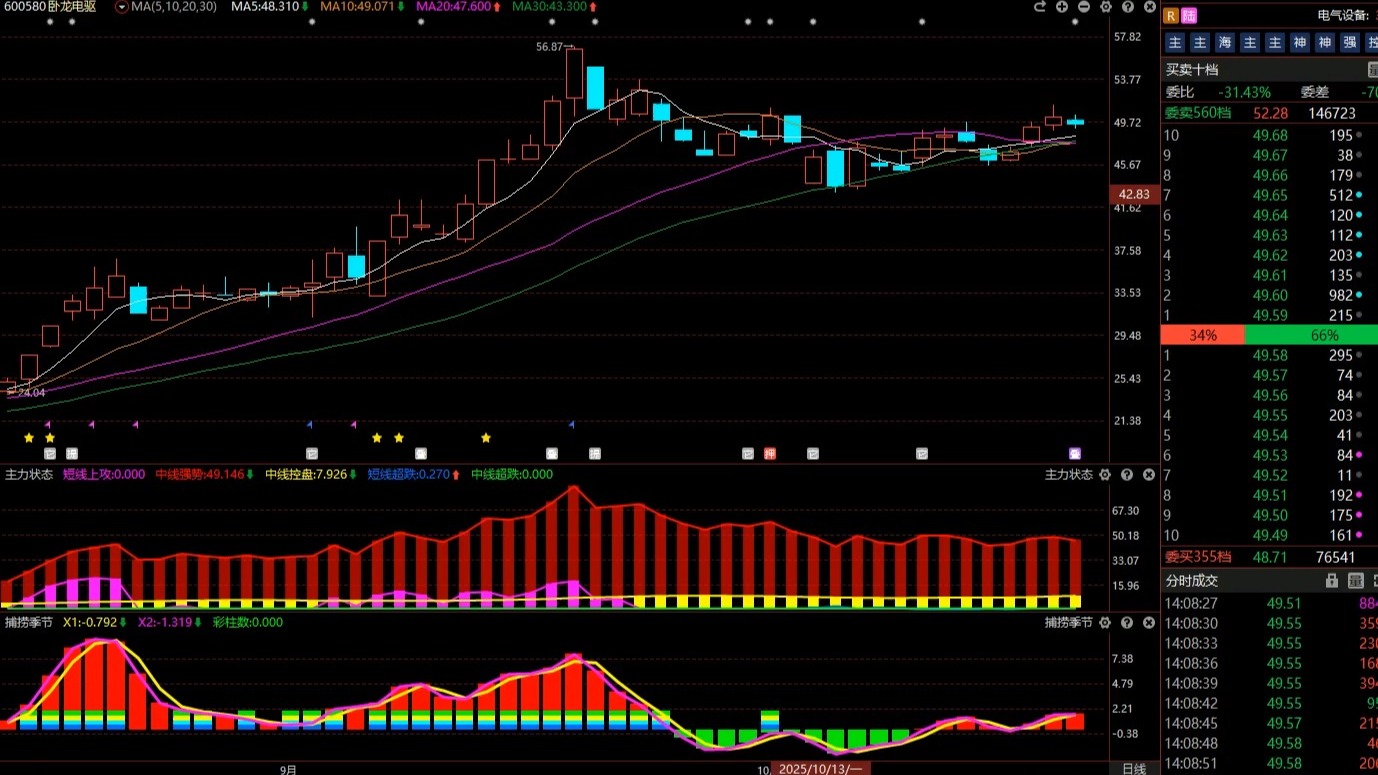
Task: Toggle the lock icon in 分时成交 header
Action: pyautogui.click(x=1332, y=581)
